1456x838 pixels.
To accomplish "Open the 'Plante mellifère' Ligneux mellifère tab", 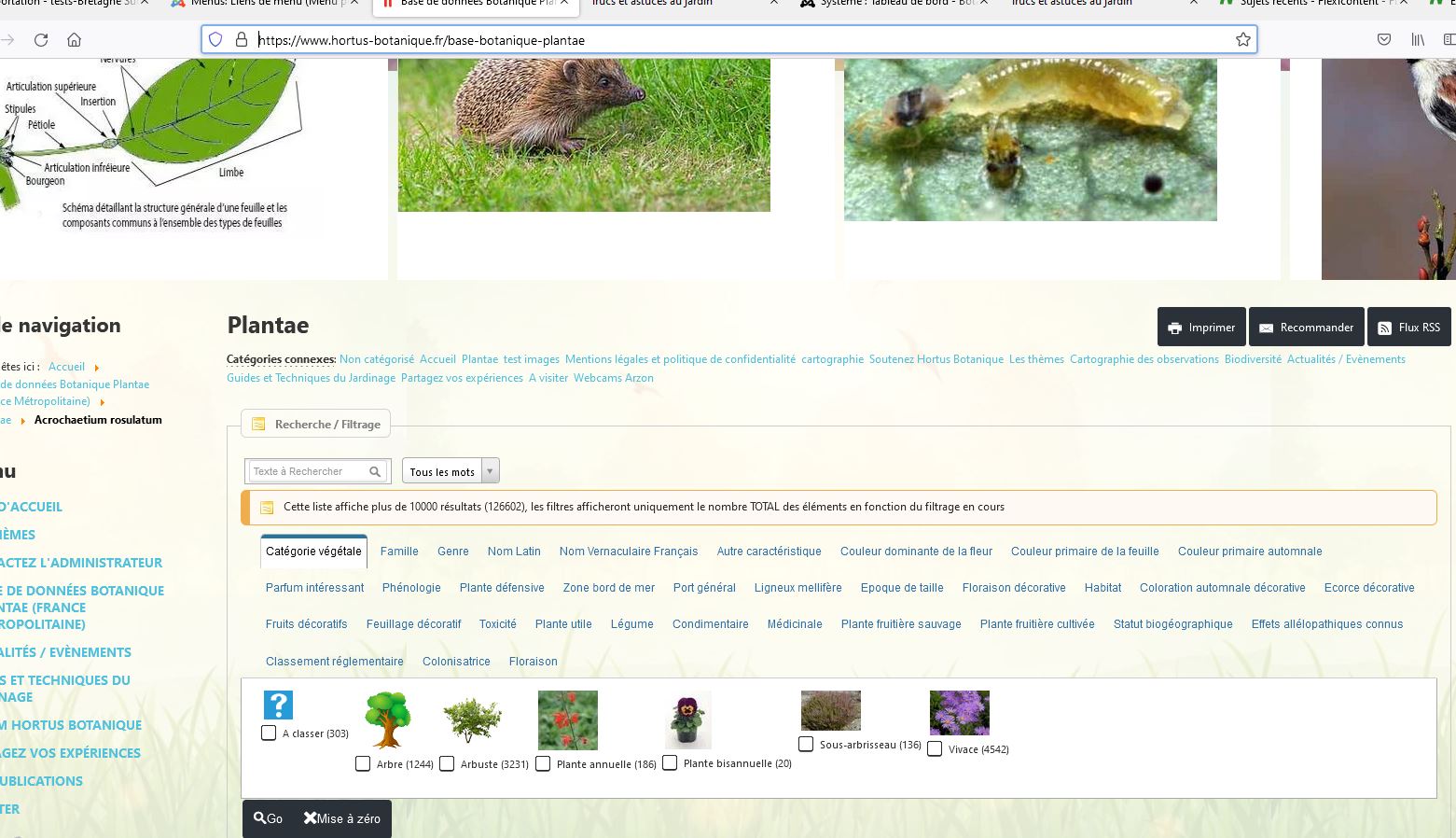I will [x=797, y=587].
